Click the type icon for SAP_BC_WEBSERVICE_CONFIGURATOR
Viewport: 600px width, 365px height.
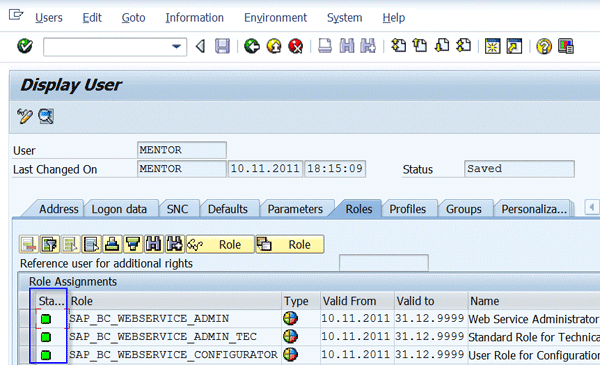pyautogui.click(x=291, y=355)
